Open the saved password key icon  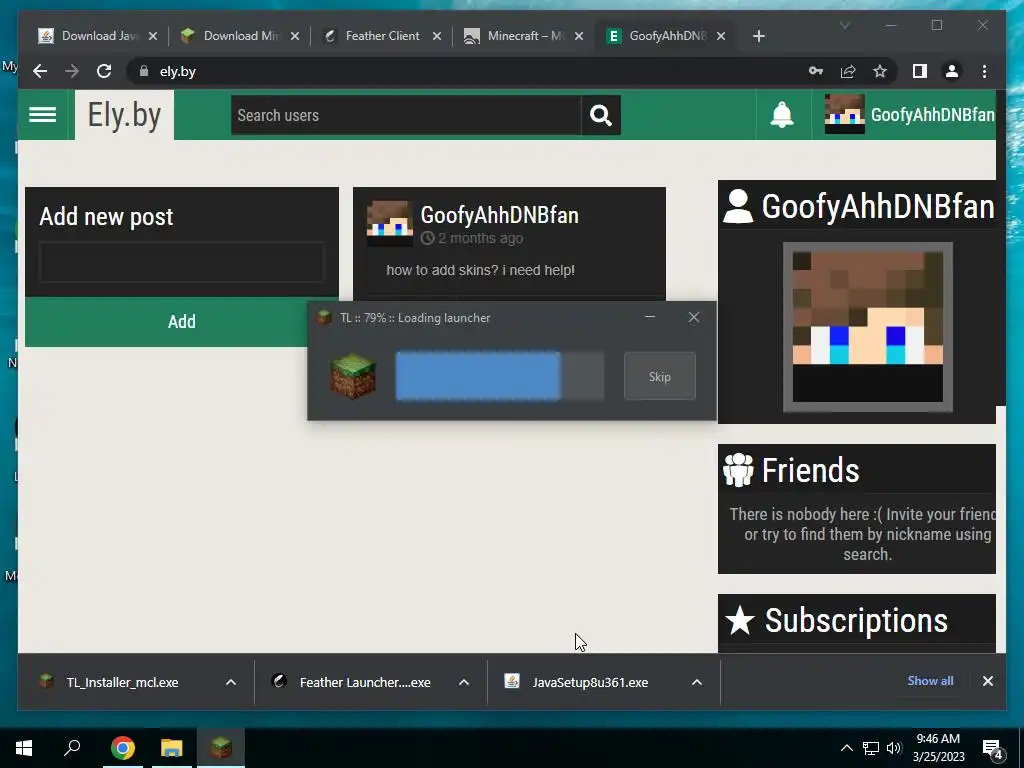coord(816,71)
